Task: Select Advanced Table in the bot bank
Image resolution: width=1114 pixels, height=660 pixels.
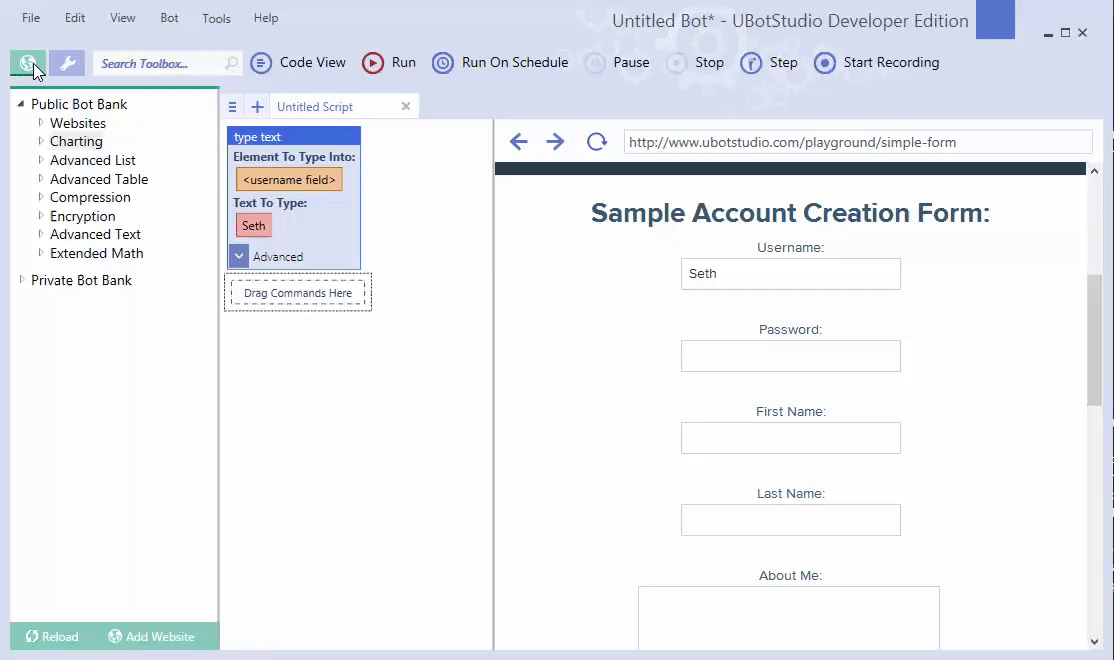Action: 99,179
